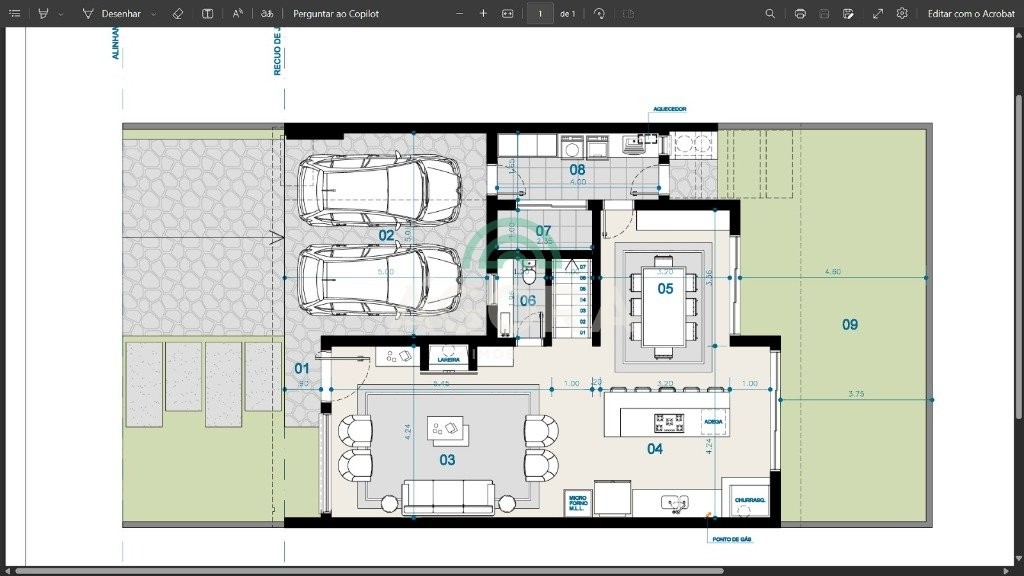Toggle the page view layout icon

pos(207,14)
